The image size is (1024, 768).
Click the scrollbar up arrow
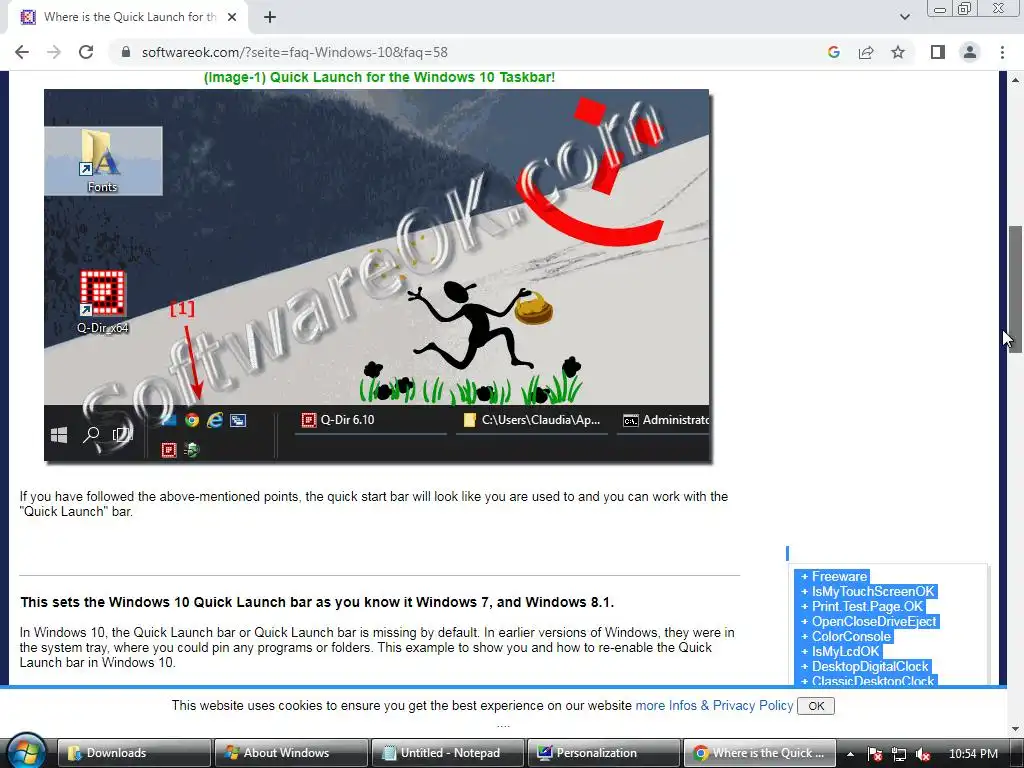pyautogui.click(x=1015, y=80)
